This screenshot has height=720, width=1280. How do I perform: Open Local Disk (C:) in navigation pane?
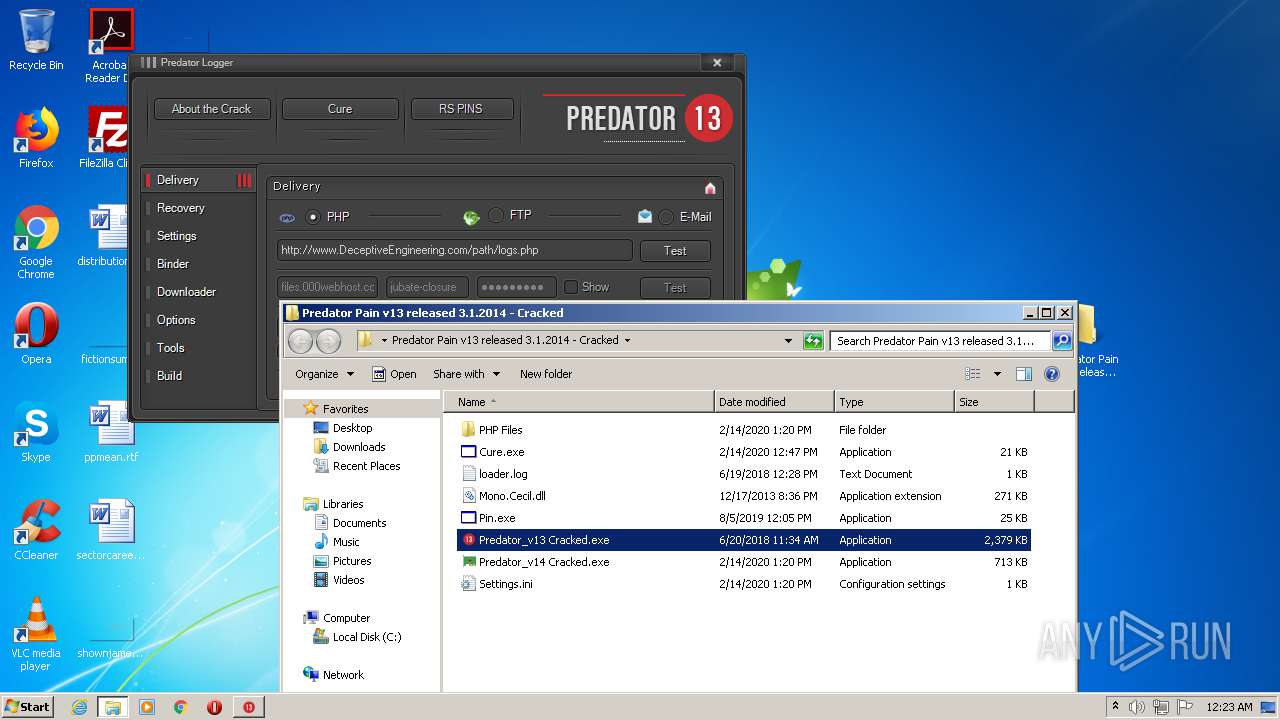coord(367,637)
